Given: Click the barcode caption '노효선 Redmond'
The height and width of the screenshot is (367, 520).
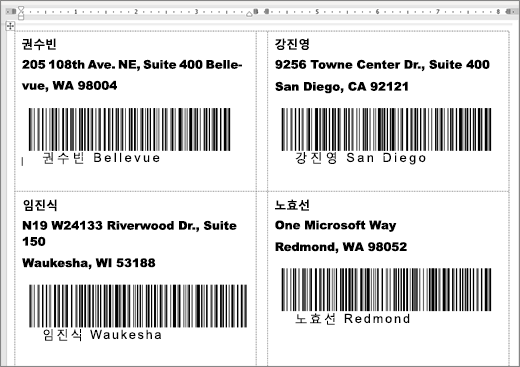Looking at the screenshot, I should (x=353, y=319).
